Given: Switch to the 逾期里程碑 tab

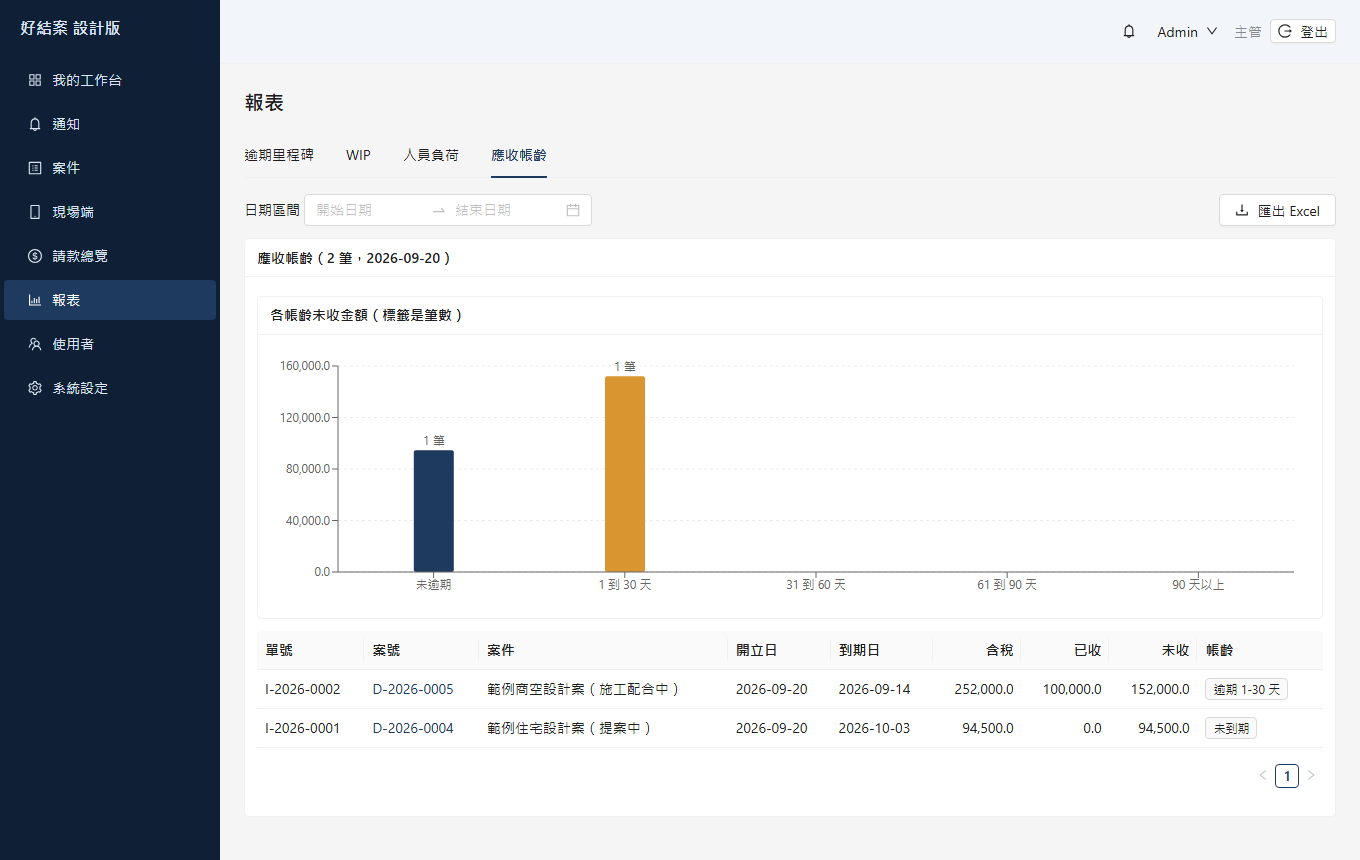Looking at the screenshot, I should pos(279,155).
